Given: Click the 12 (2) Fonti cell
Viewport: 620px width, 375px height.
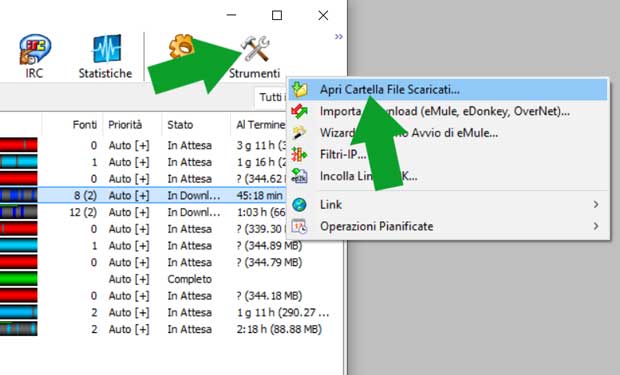Looking at the screenshot, I should (83, 212).
